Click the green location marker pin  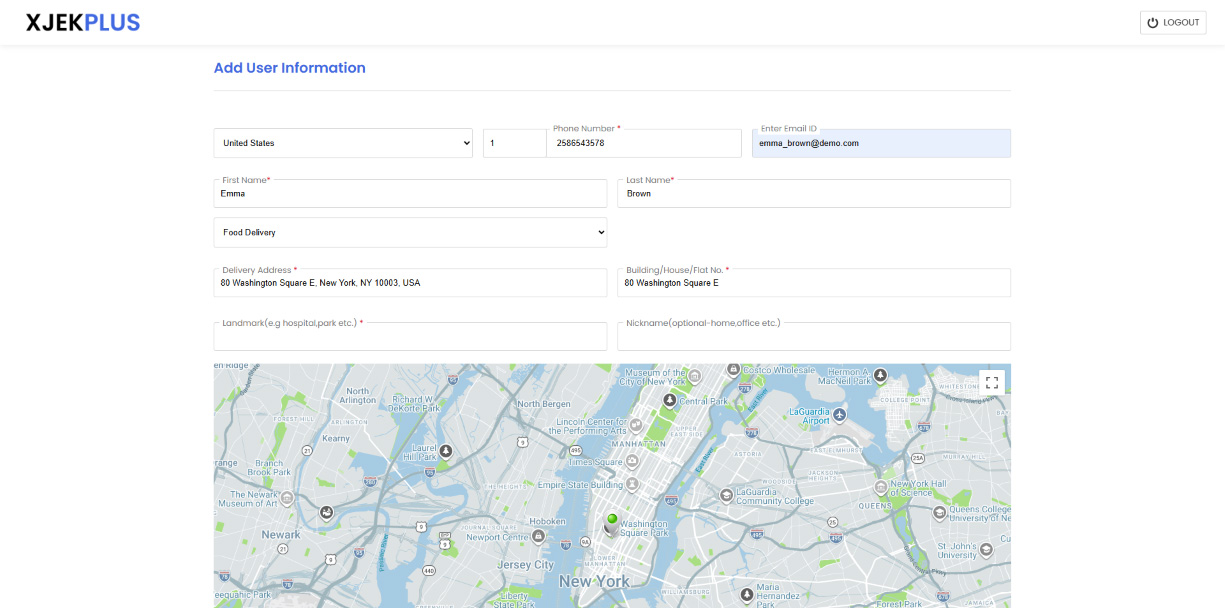[612, 521]
